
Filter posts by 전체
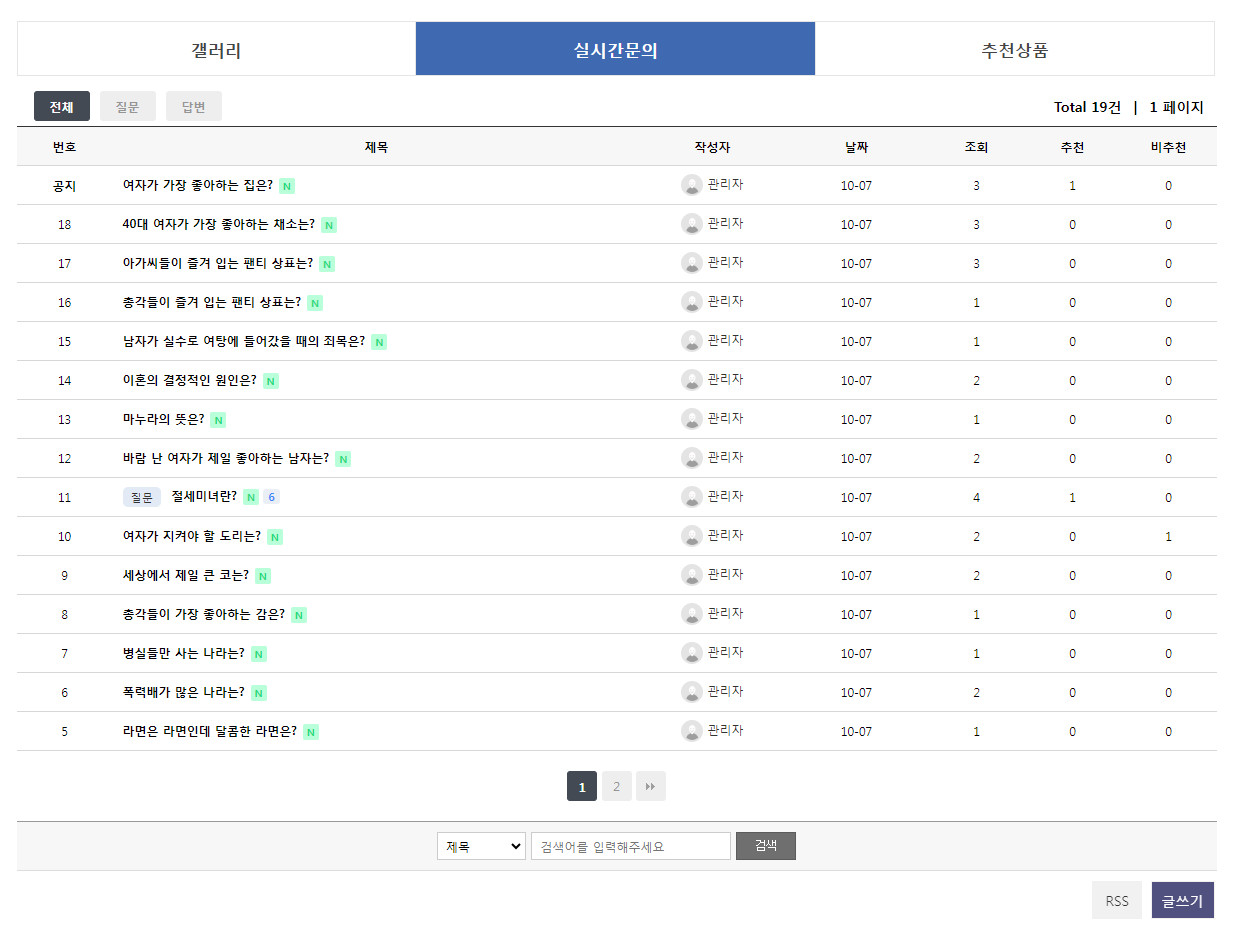tap(62, 107)
